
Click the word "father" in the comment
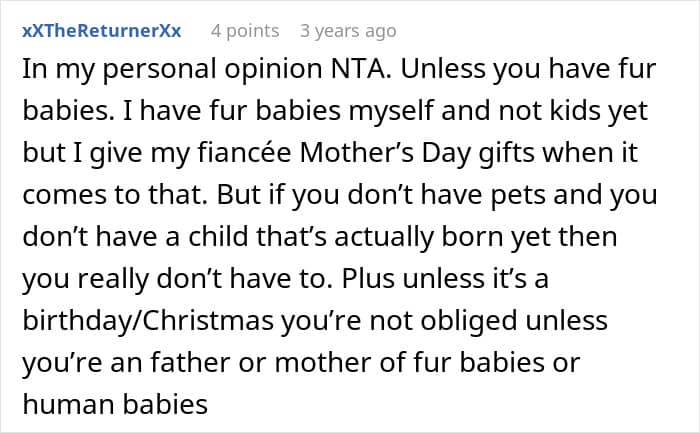[x=190, y=362]
